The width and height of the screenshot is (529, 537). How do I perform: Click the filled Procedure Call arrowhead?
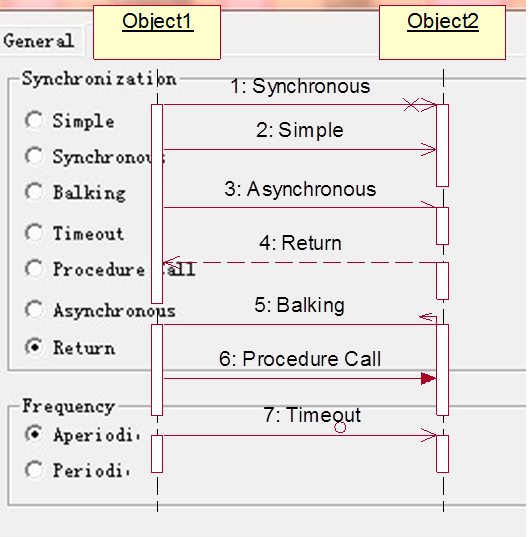pos(428,379)
